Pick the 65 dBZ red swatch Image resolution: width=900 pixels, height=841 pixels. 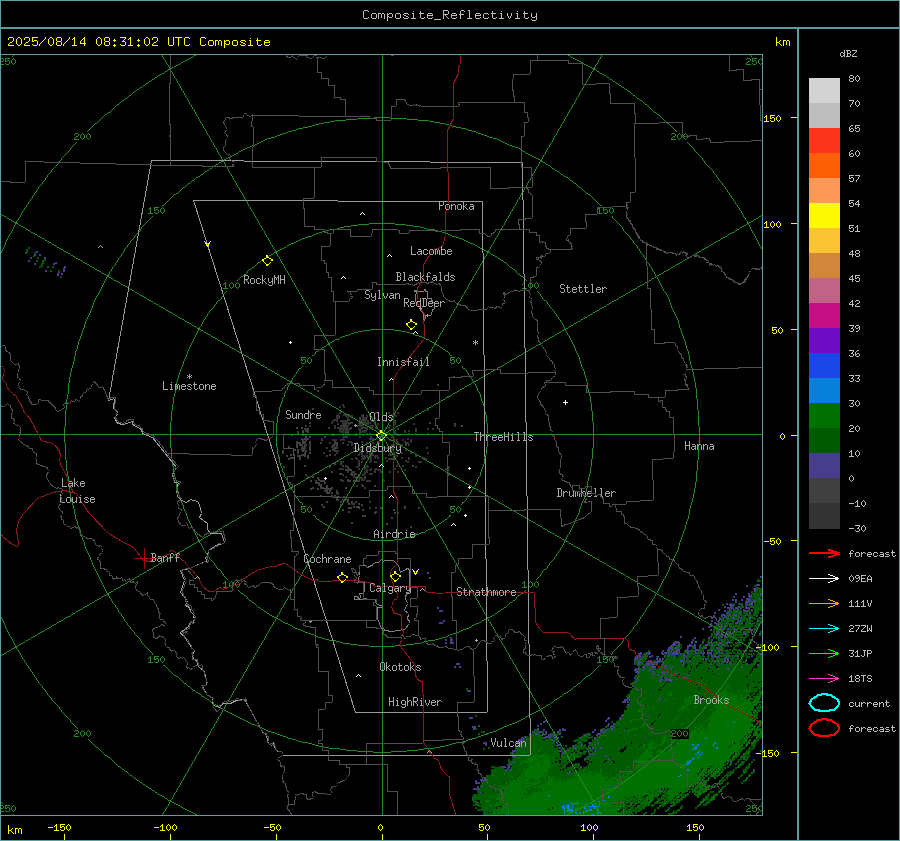coord(824,140)
